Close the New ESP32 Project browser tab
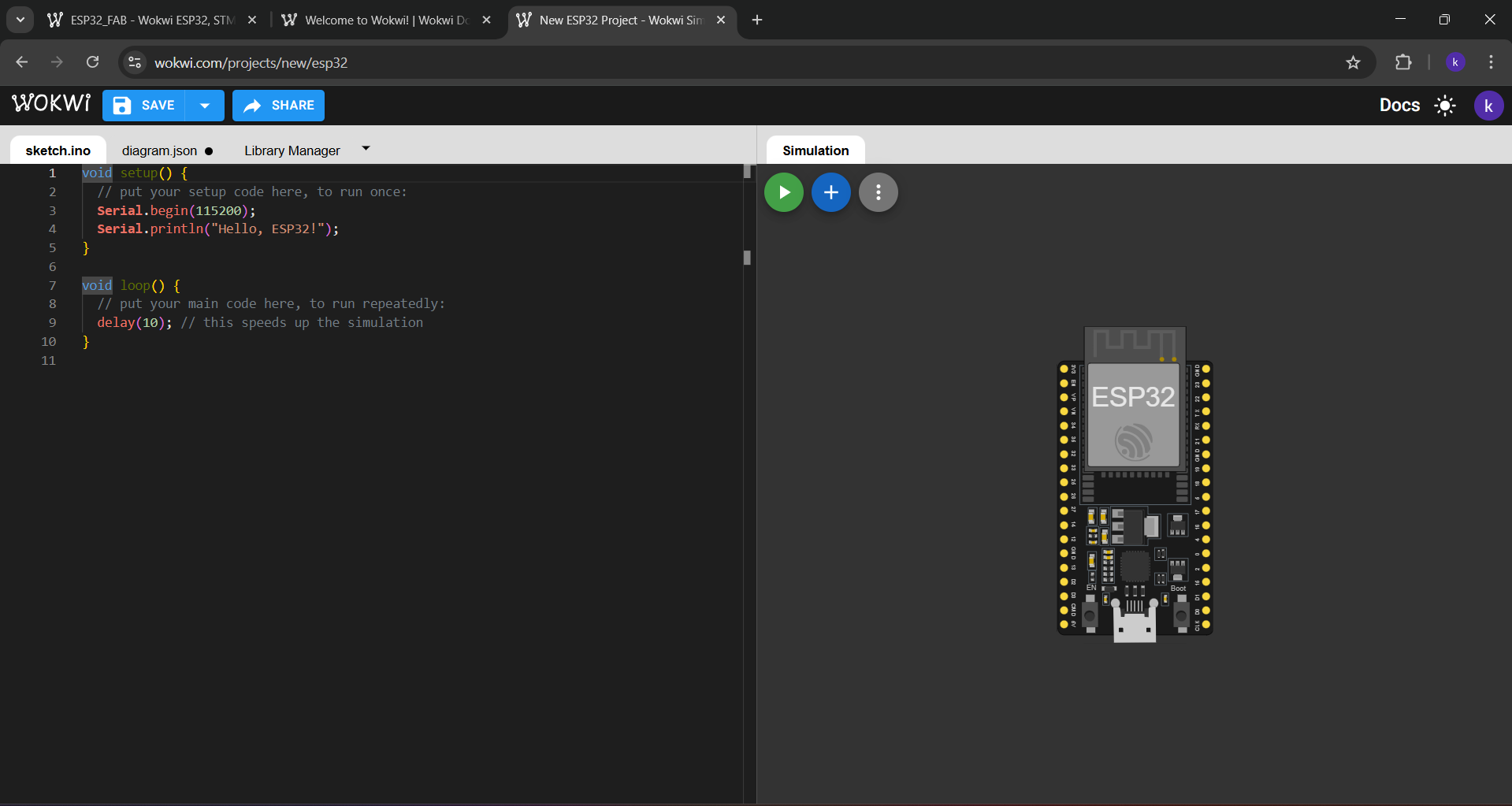Viewport: 1512px width, 806px height. click(x=721, y=20)
